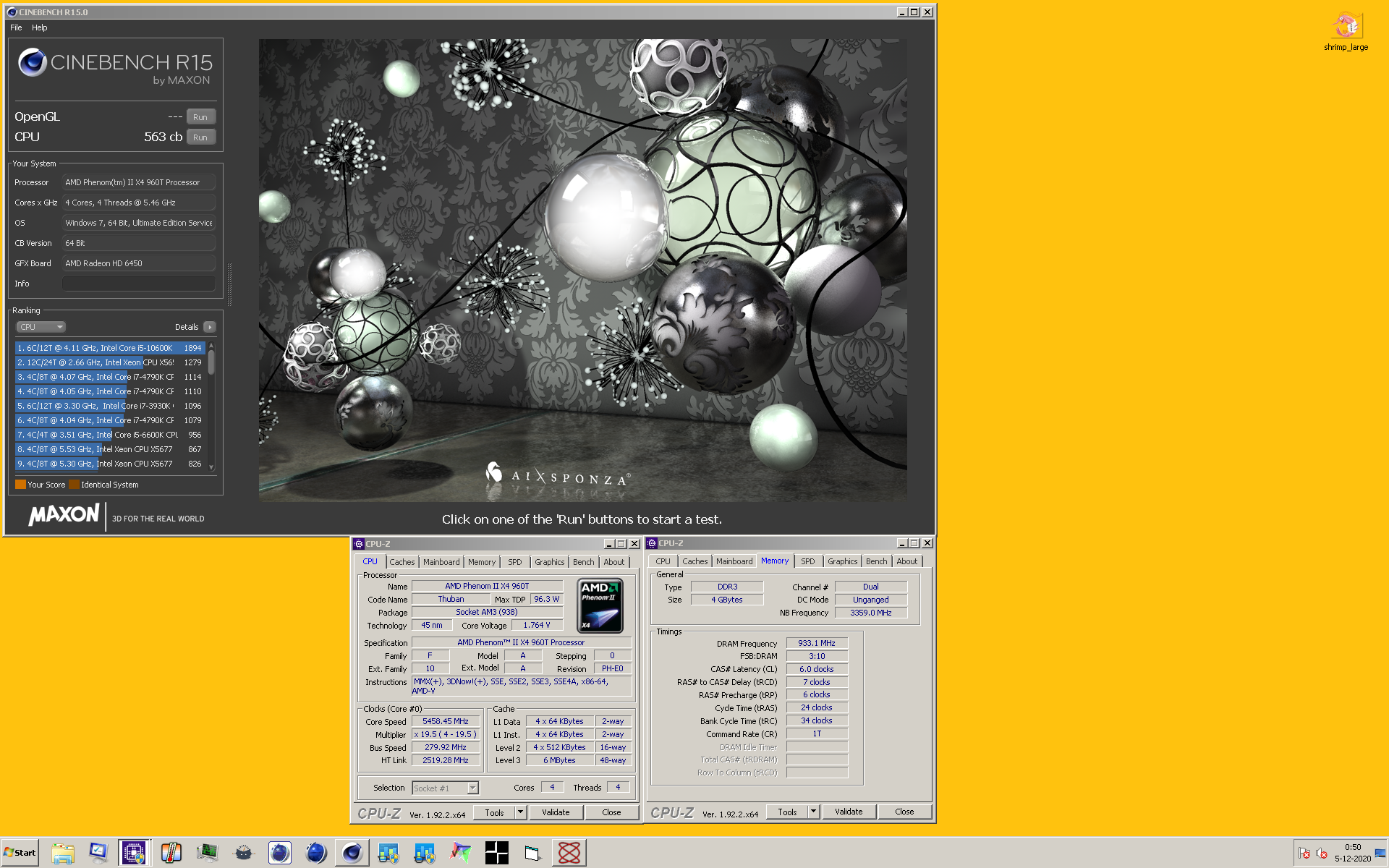Open Graphics tab in right CPU-Z window
The image size is (1389, 868).
(x=842, y=561)
